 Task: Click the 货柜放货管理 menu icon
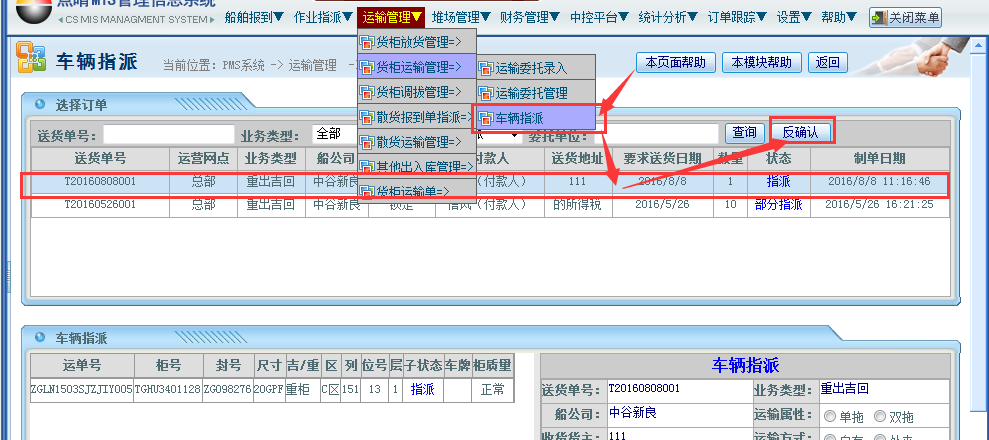[367, 44]
